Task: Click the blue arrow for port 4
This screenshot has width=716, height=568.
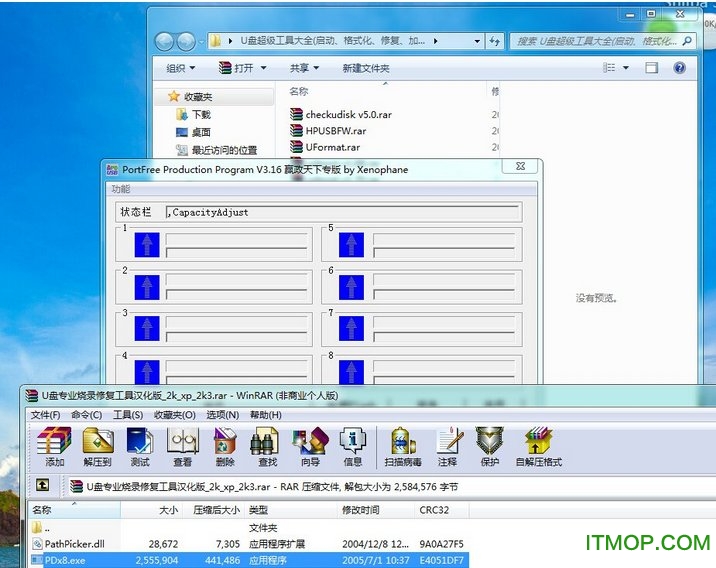Action: (x=147, y=371)
